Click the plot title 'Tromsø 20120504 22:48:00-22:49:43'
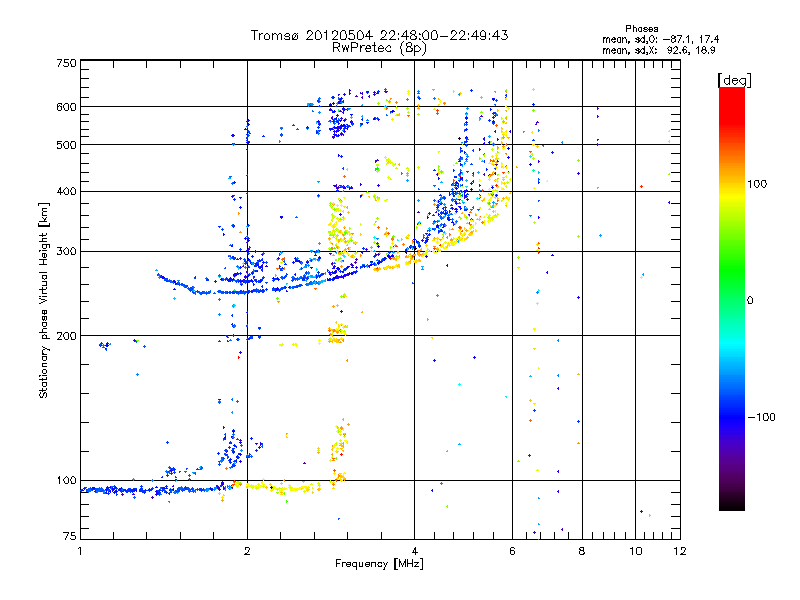This screenshot has height=600, width=800. pyautogui.click(x=379, y=35)
